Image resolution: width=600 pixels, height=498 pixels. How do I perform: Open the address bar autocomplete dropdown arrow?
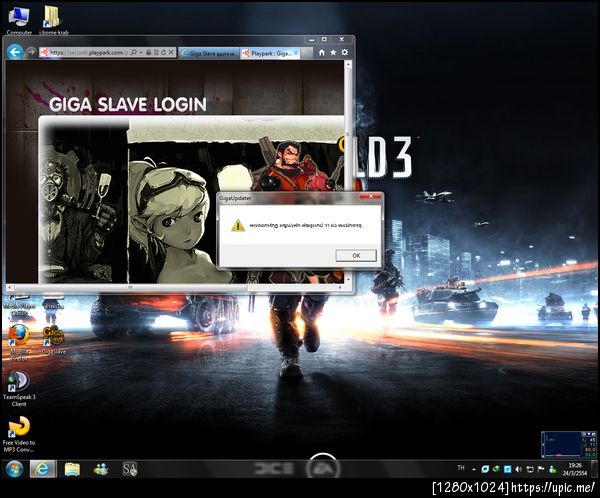141,52
